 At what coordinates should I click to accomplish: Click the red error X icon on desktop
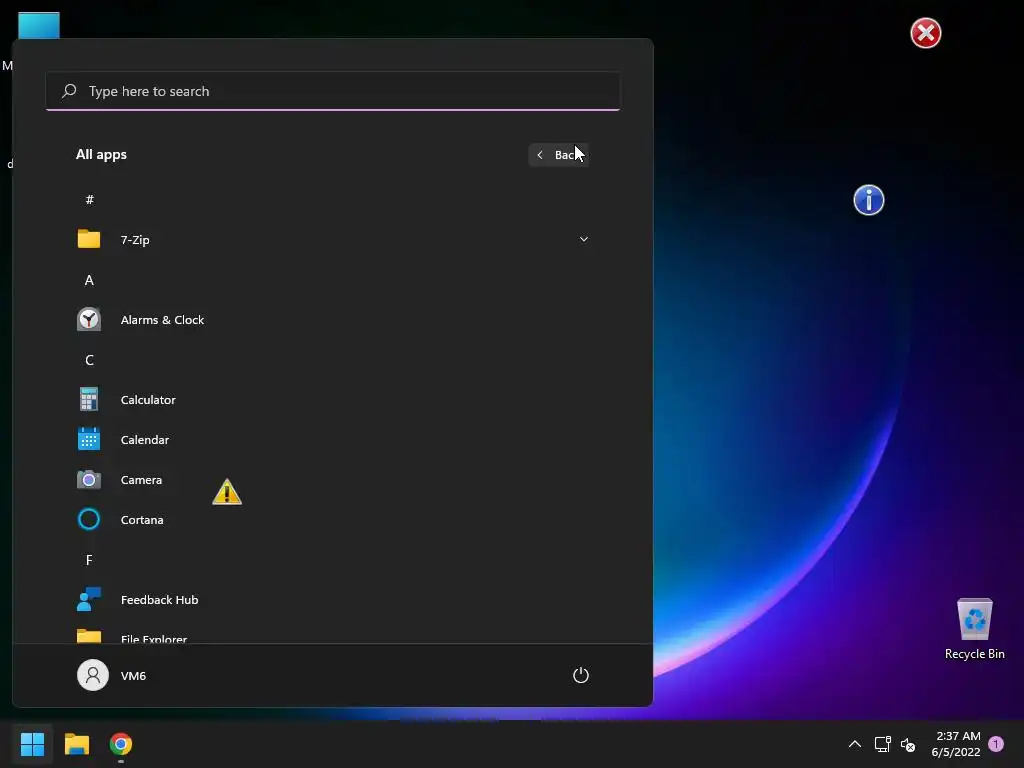tap(925, 33)
